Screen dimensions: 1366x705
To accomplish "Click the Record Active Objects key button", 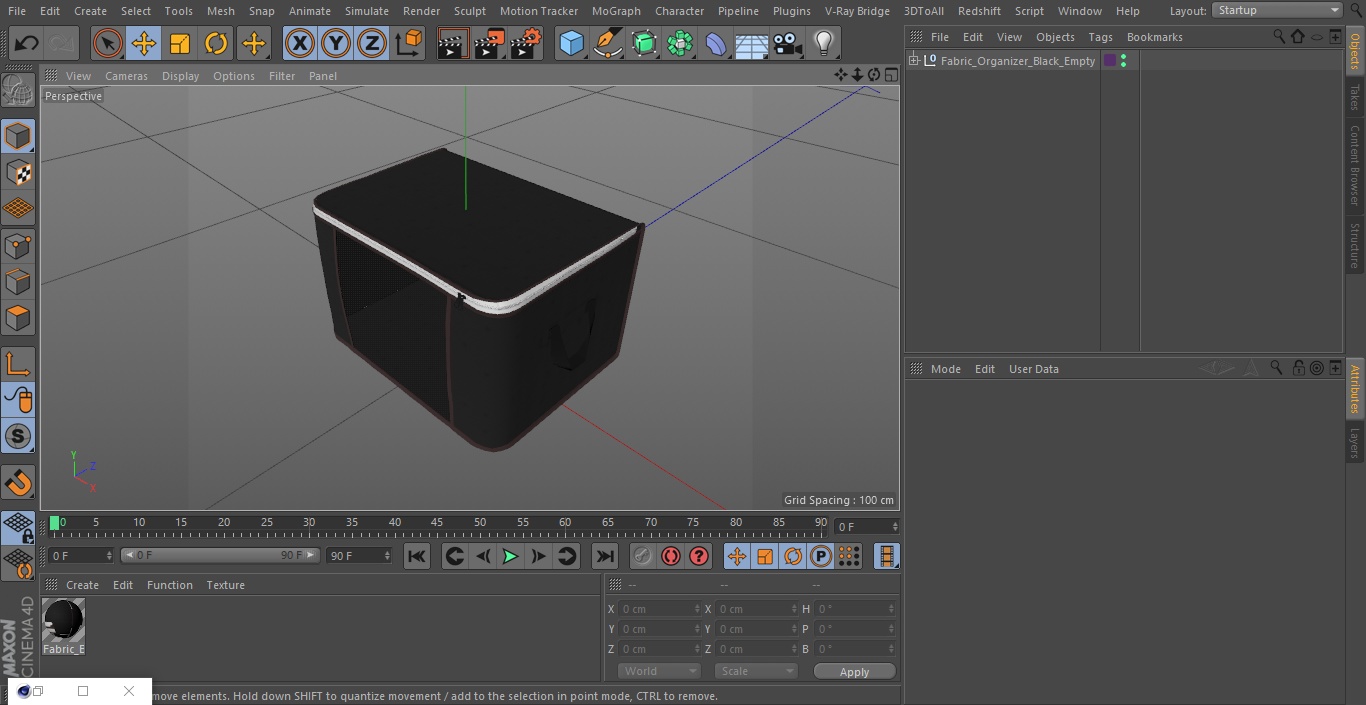I will (x=643, y=556).
